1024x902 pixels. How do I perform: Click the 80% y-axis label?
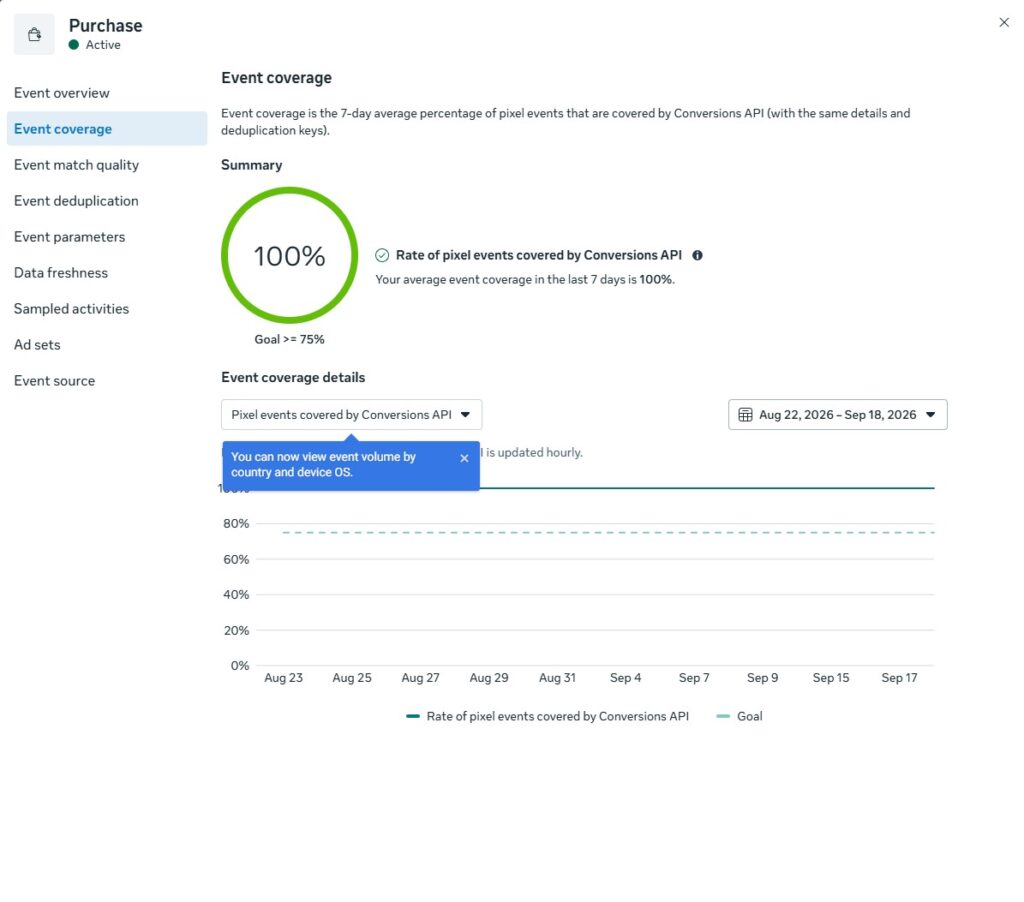click(236, 523)
